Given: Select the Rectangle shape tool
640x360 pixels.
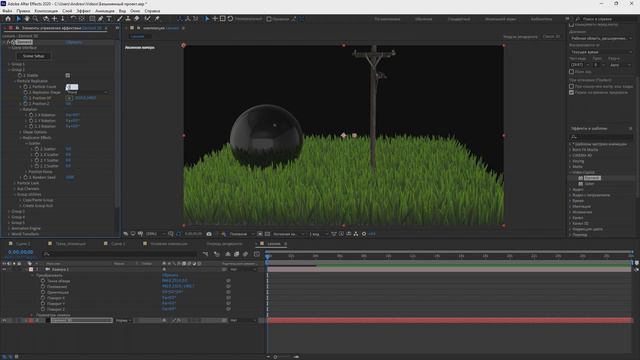Looking at the screenshot, I should pos(92,19).
